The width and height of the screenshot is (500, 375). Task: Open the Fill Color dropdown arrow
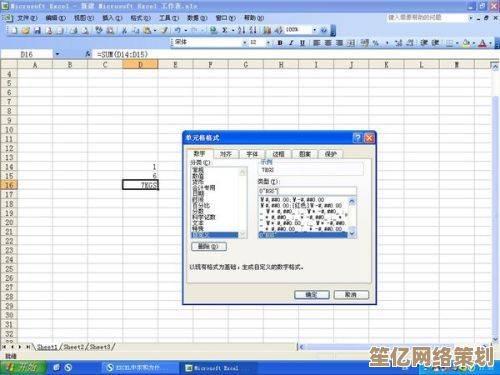coord(474,43)
